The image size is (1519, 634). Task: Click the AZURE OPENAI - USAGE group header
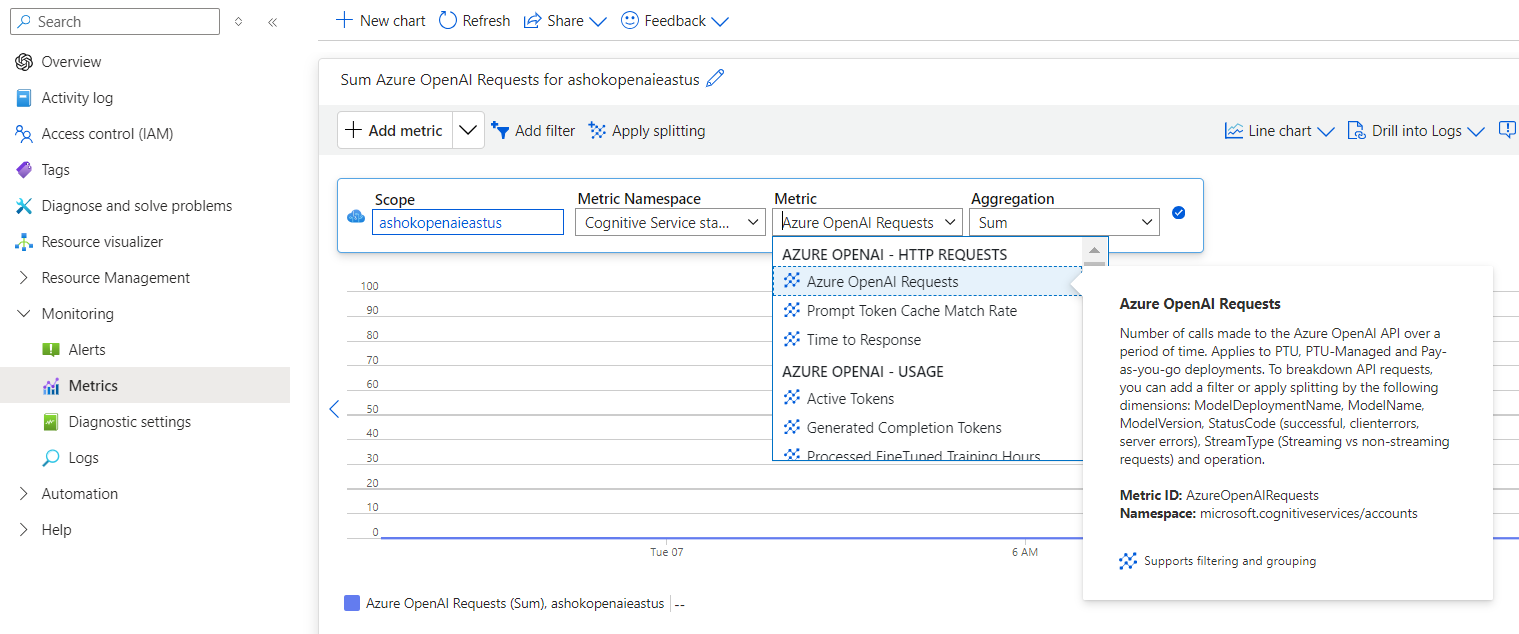tap(863, 371)
